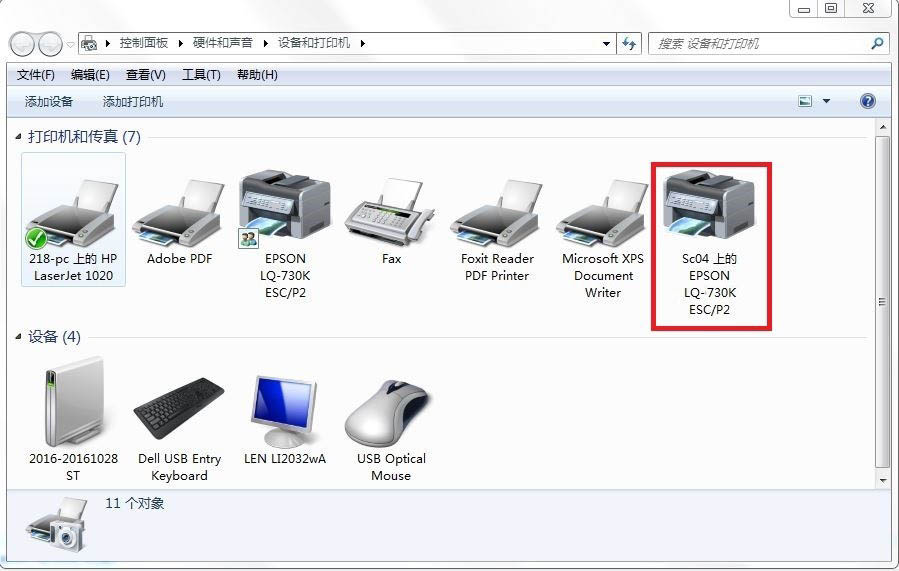Click the details pane printer camera icon
The width and height of the screenshot is (899, 571).
(x=57, y=526)
